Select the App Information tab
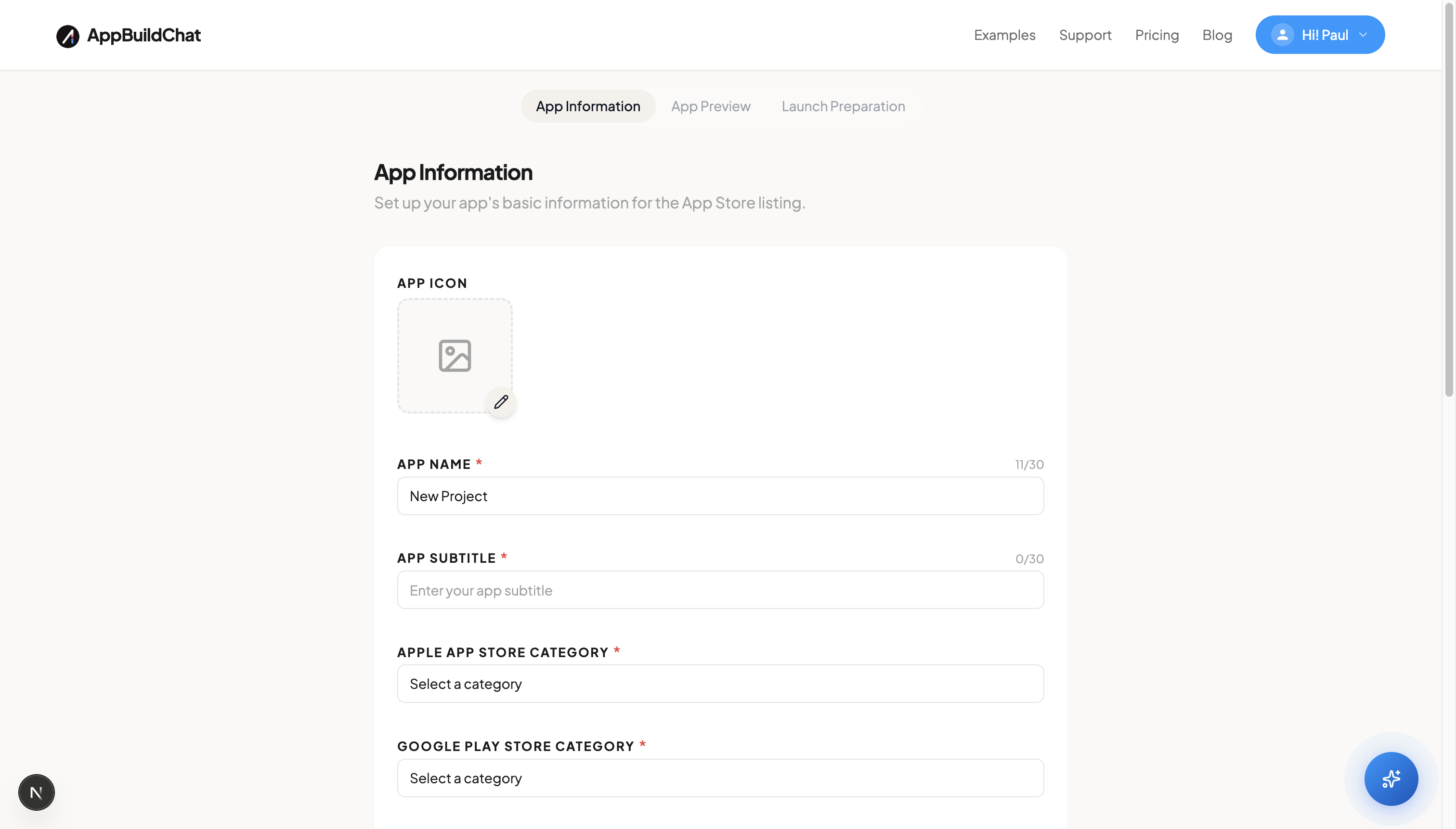Screen dimensions: 1456x829 pyautogui.click(x=587, y=106)
